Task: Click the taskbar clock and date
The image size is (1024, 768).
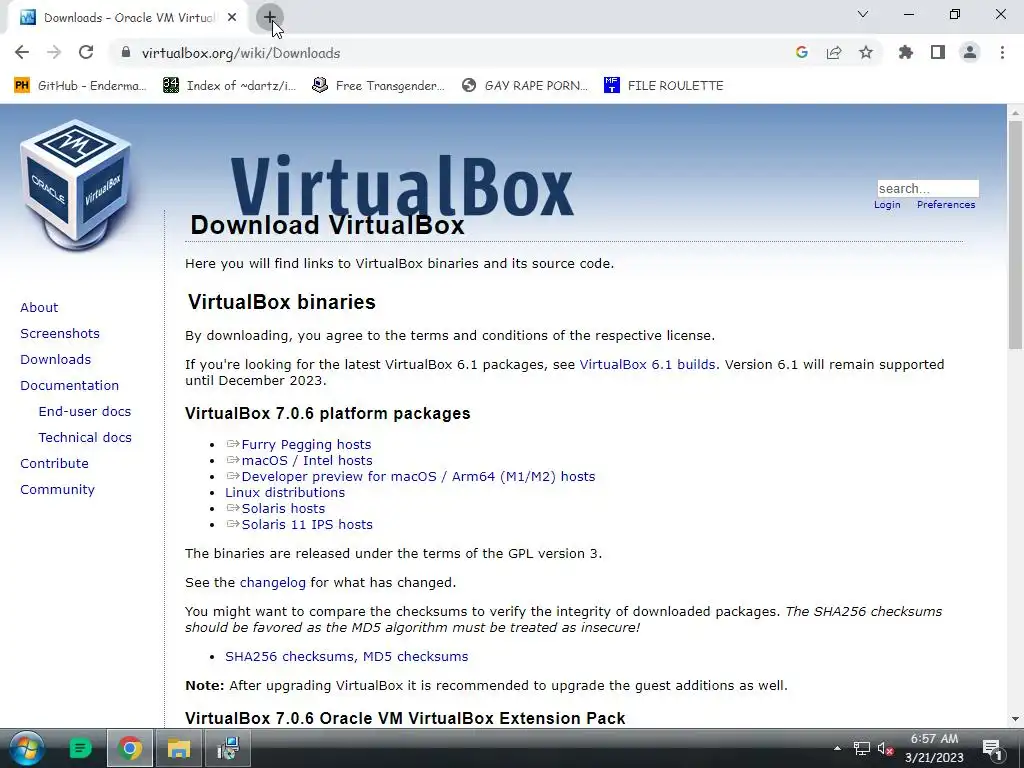Action: pyautogui.click(x=935, y=748)
